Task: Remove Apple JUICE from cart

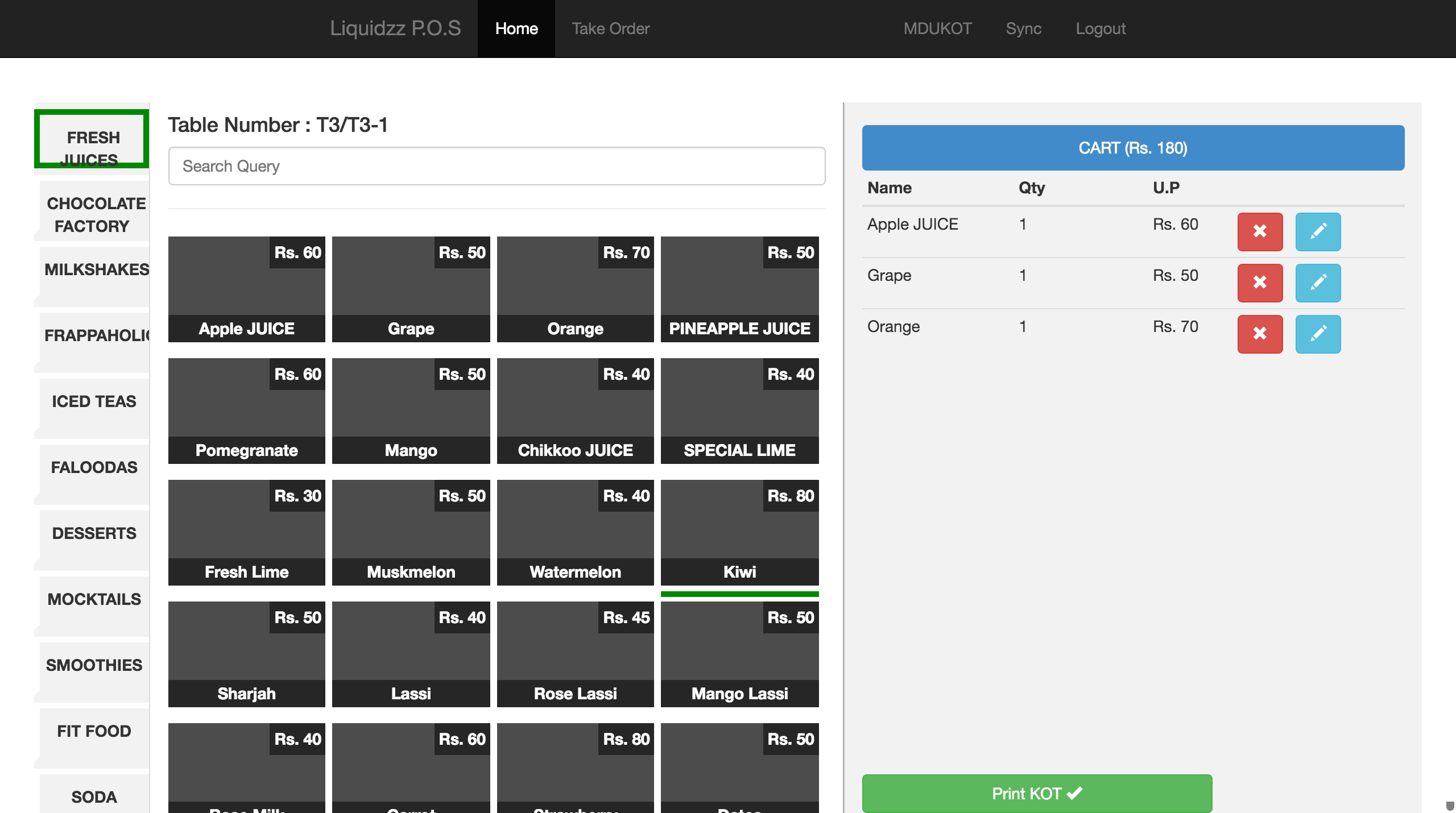Action: pyautogui.click(x=1260, y=231)
